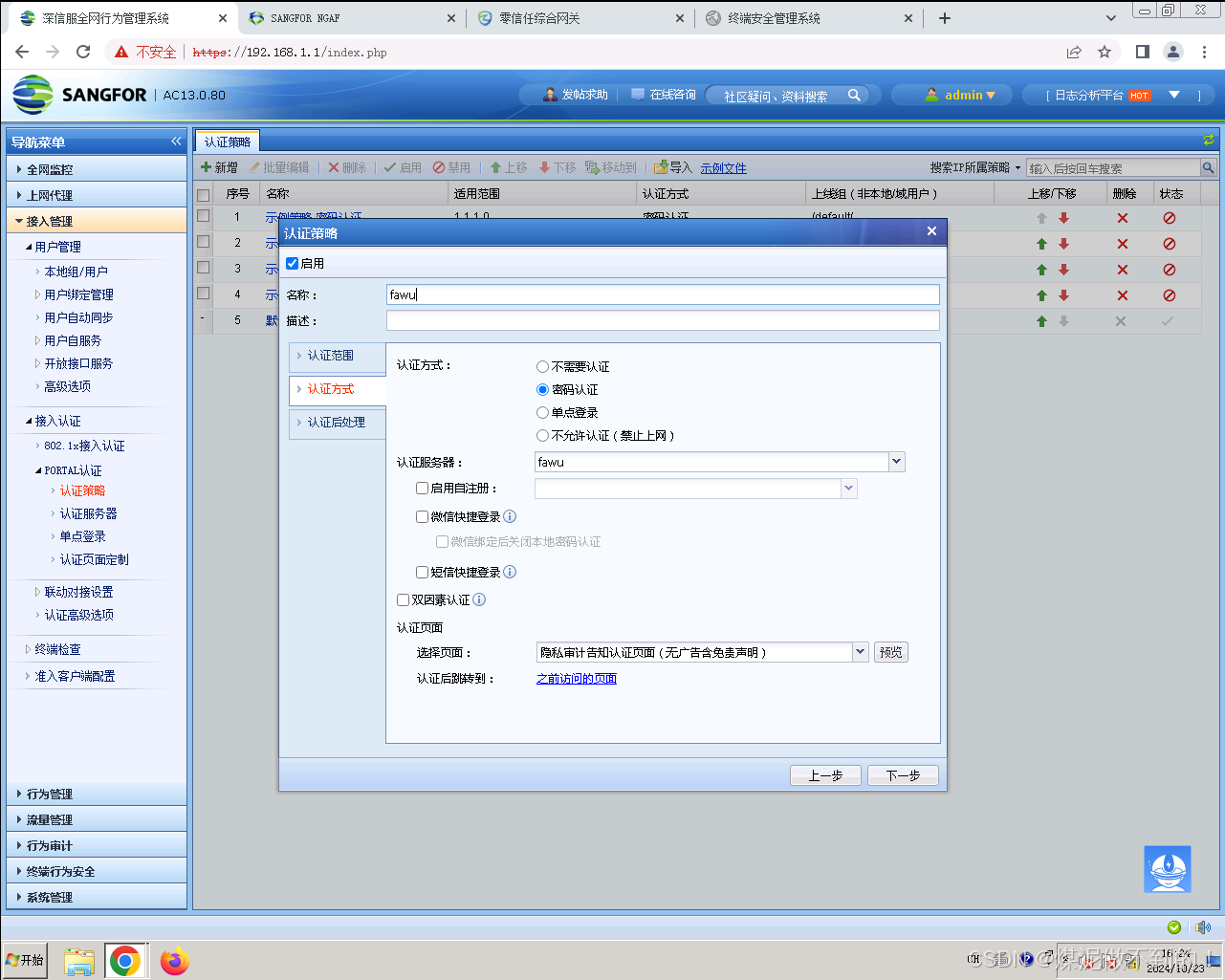Expand 全网监控 navigation section
1225x980 pixels.
[97, 169]
